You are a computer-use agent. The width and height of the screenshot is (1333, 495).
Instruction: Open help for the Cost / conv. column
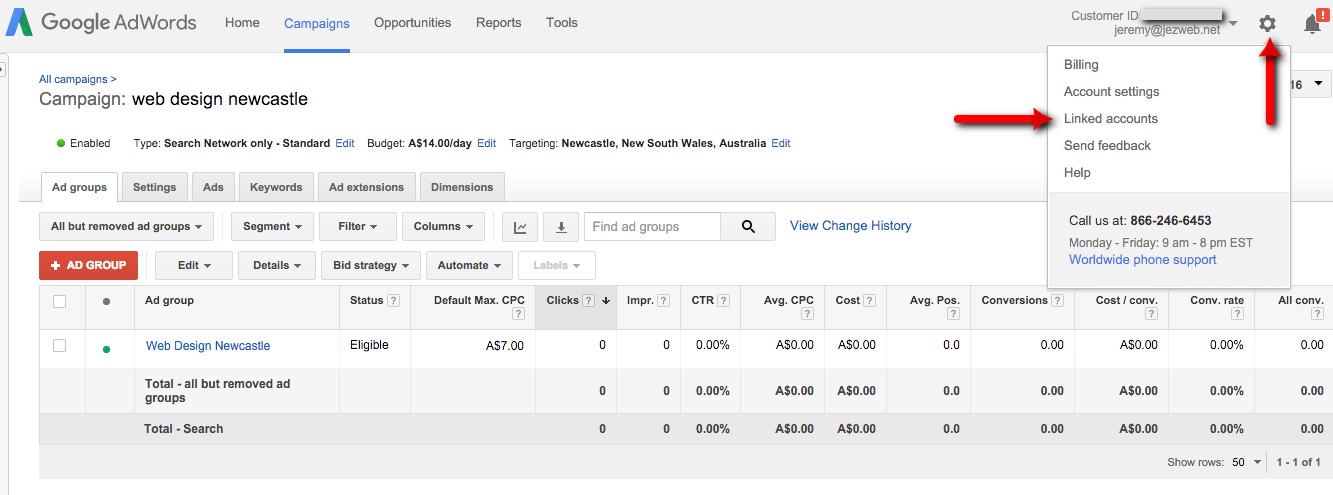1151,314
